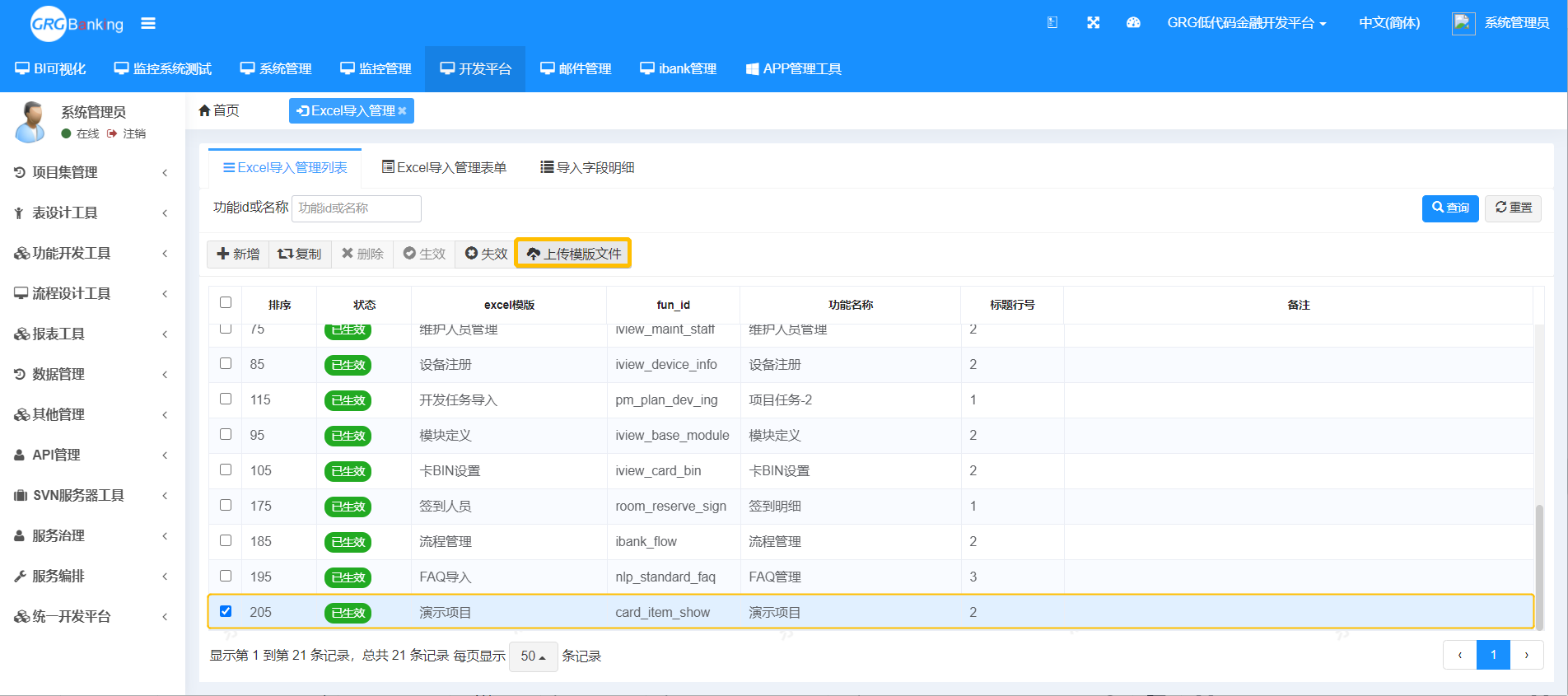Check the row 95 模块定义 checkbox
Screen dimensions: 1568x696
point(226,434)
